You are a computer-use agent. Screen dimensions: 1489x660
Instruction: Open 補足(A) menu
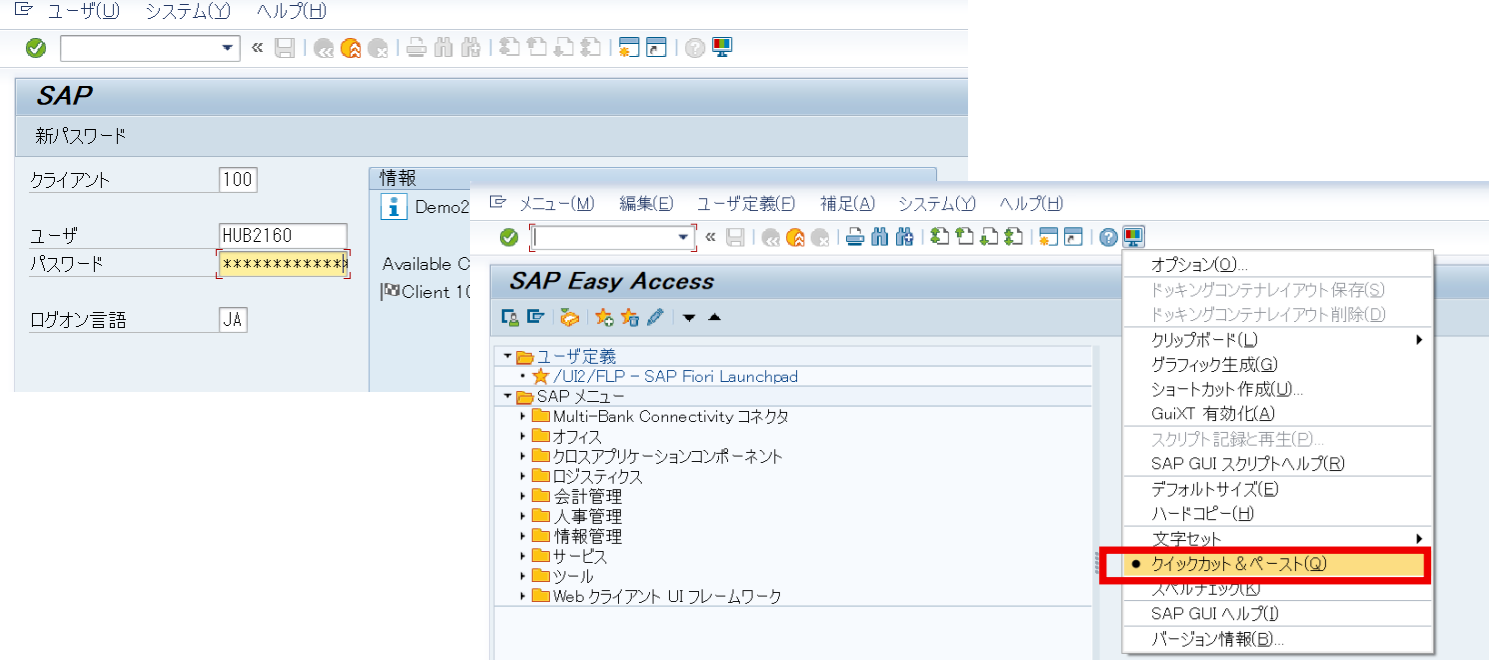tap(847, 204)
